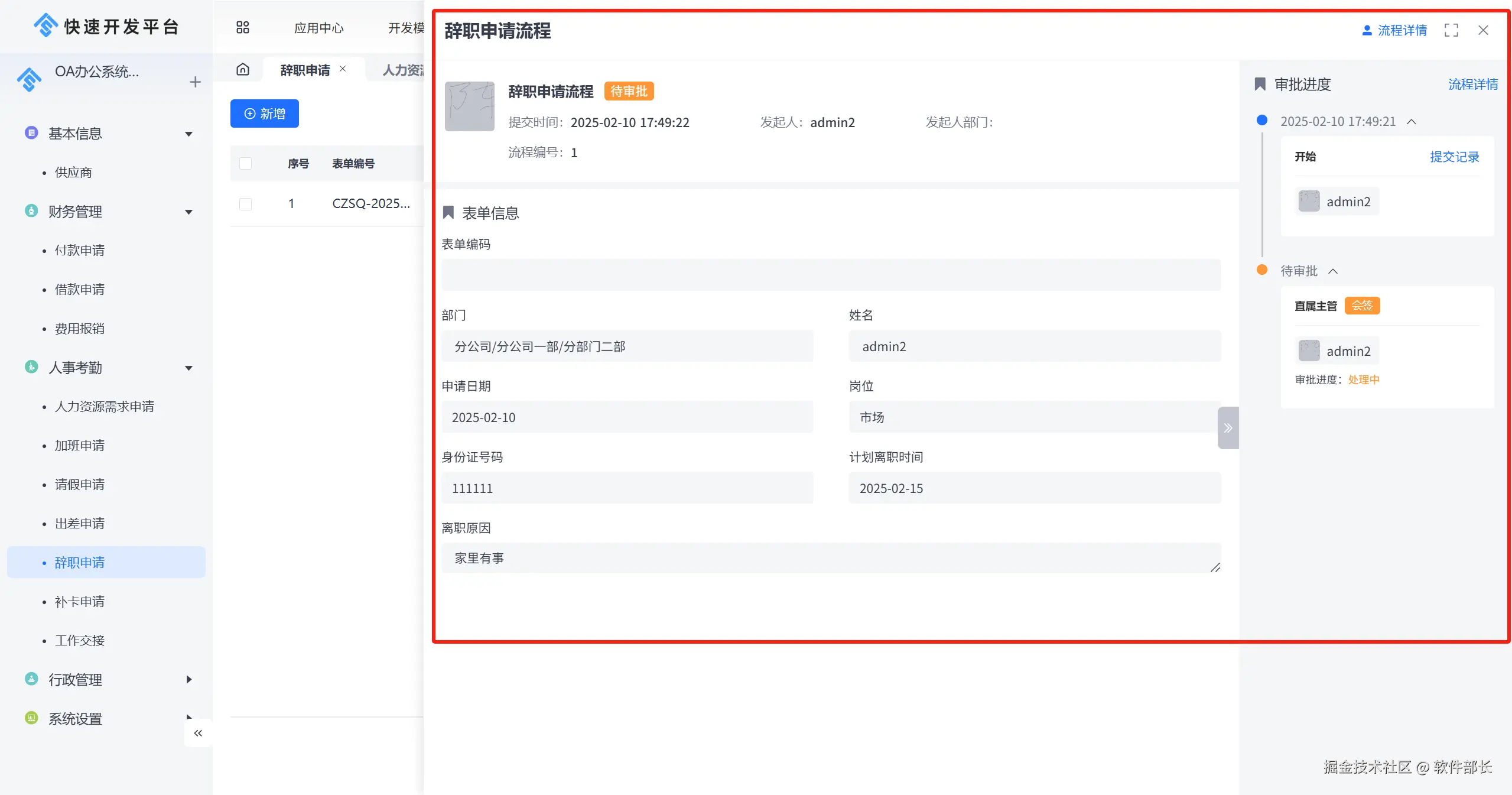The width and height of the screenshot is (1512, 795).
Task: Select 请假申请 in the sidebar
Action: pyautogui.click(x=80, y=484)
